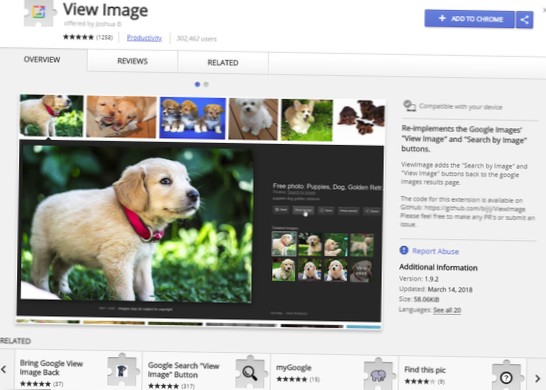
Task: Click the View Image extension puzzle icon
Action: click(x=39, y=13)
